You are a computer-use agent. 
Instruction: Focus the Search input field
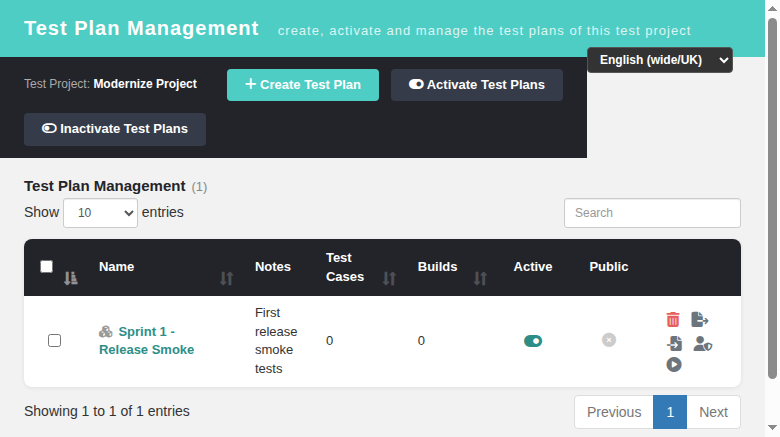pos(652,213)
